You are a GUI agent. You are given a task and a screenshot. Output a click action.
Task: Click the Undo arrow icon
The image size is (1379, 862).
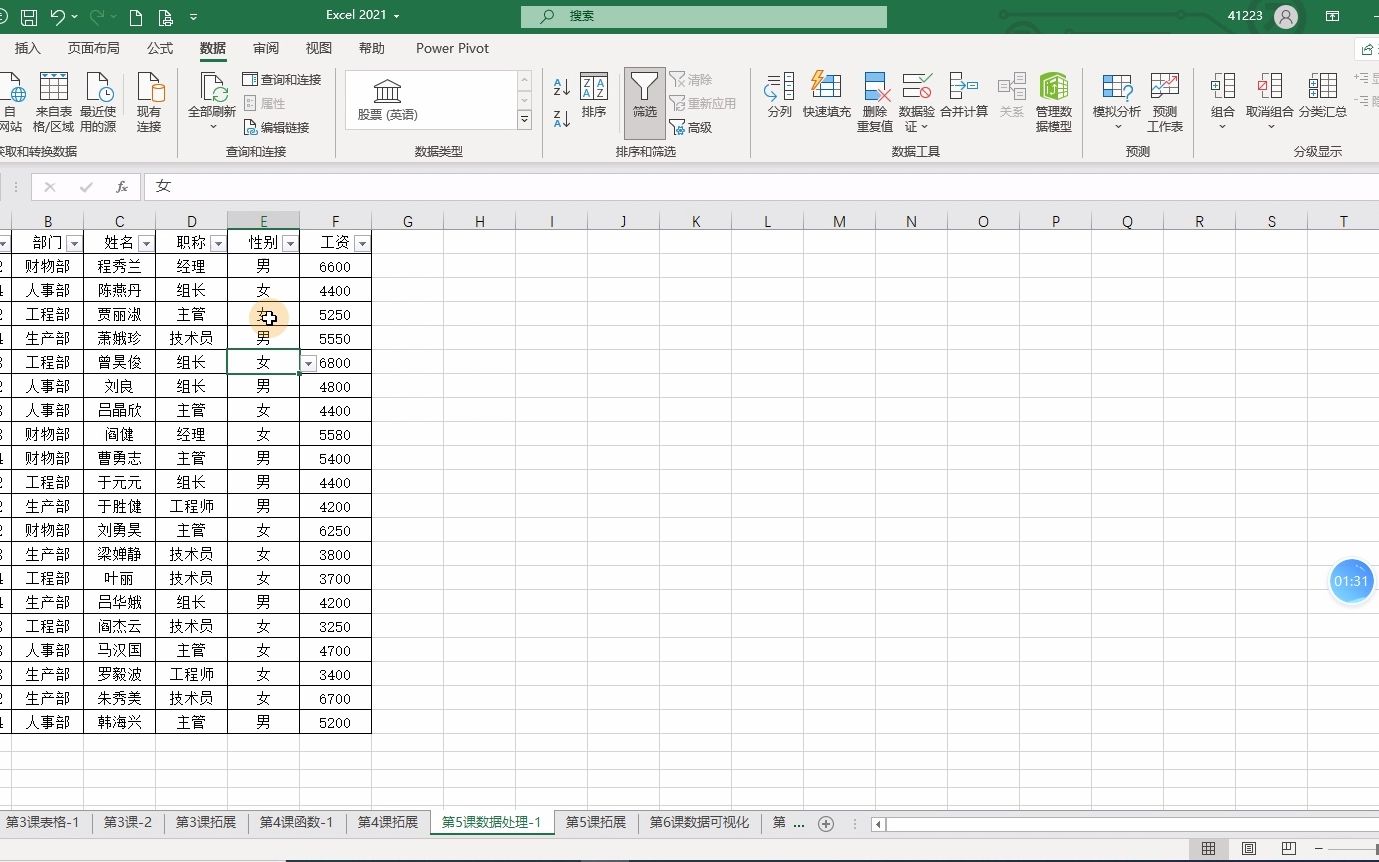point(58,17)
